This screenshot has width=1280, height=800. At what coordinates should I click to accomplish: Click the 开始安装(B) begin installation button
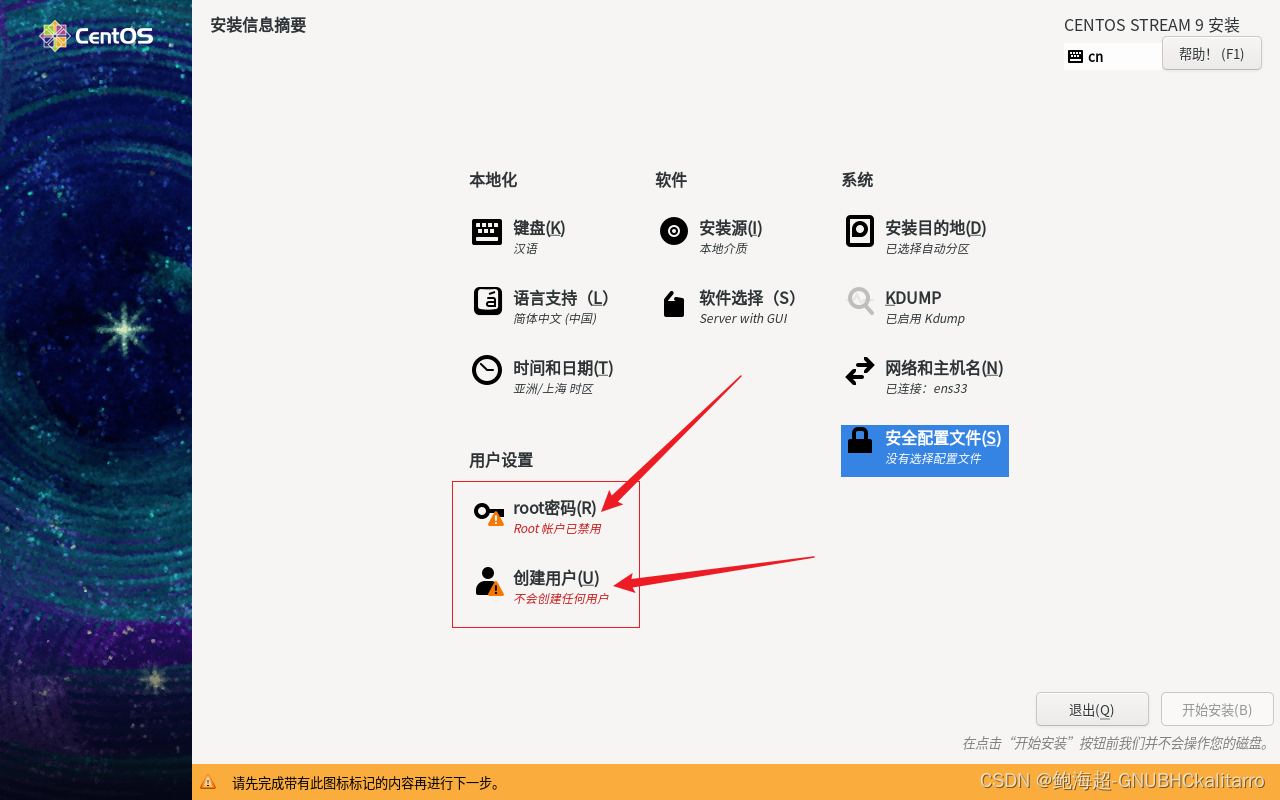(x=1217, y=709)
